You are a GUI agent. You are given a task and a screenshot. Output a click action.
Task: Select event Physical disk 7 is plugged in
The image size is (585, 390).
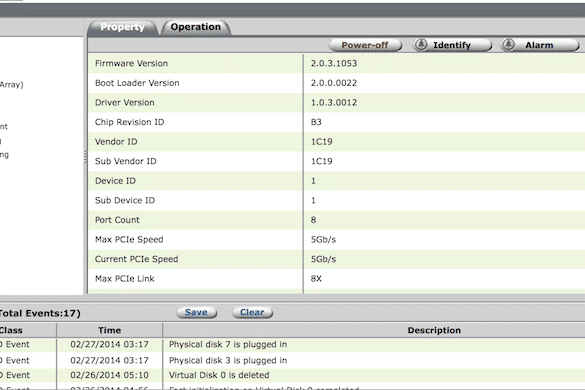coord(228,344)
